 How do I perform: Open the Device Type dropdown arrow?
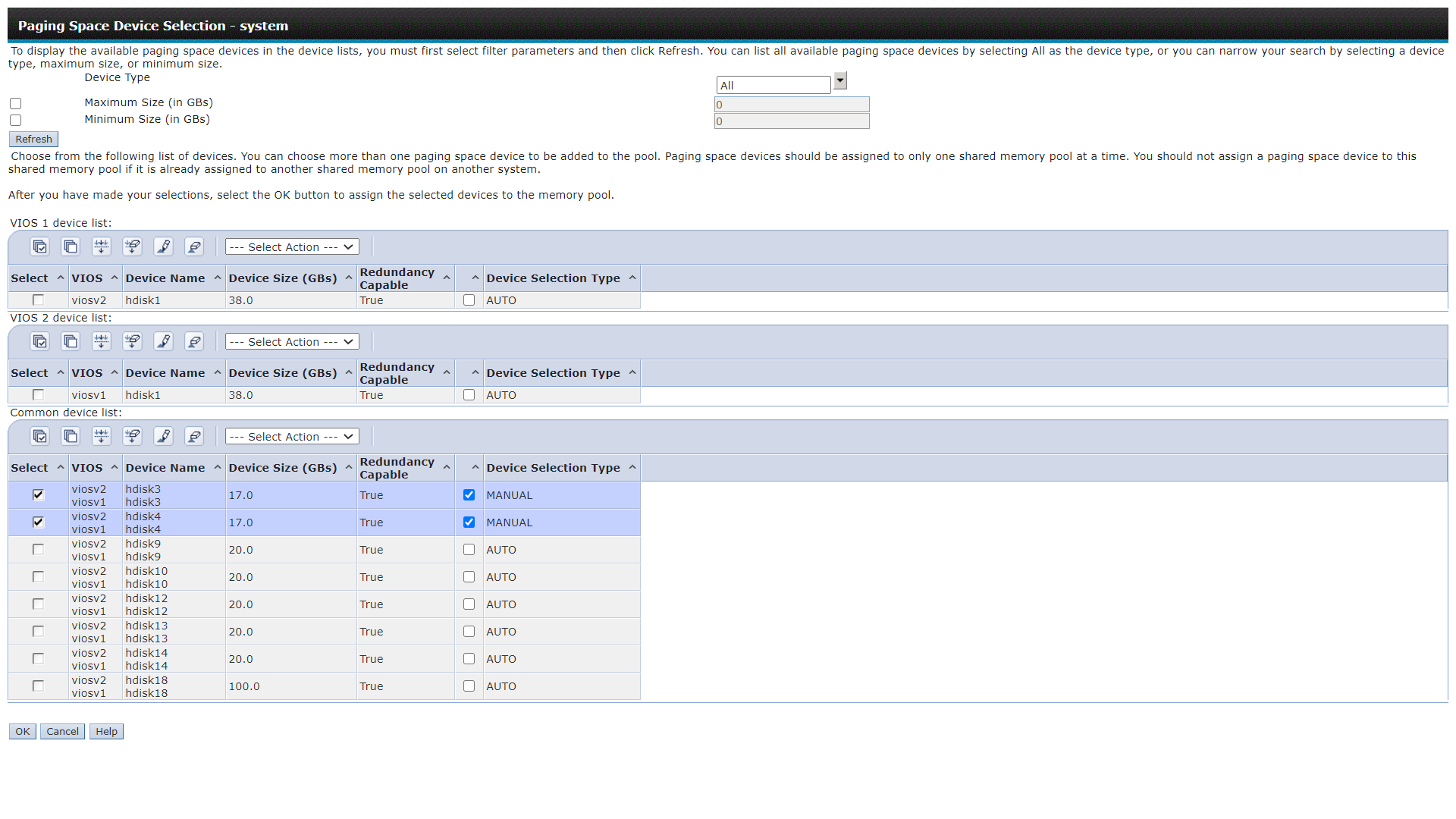point(840,81)
